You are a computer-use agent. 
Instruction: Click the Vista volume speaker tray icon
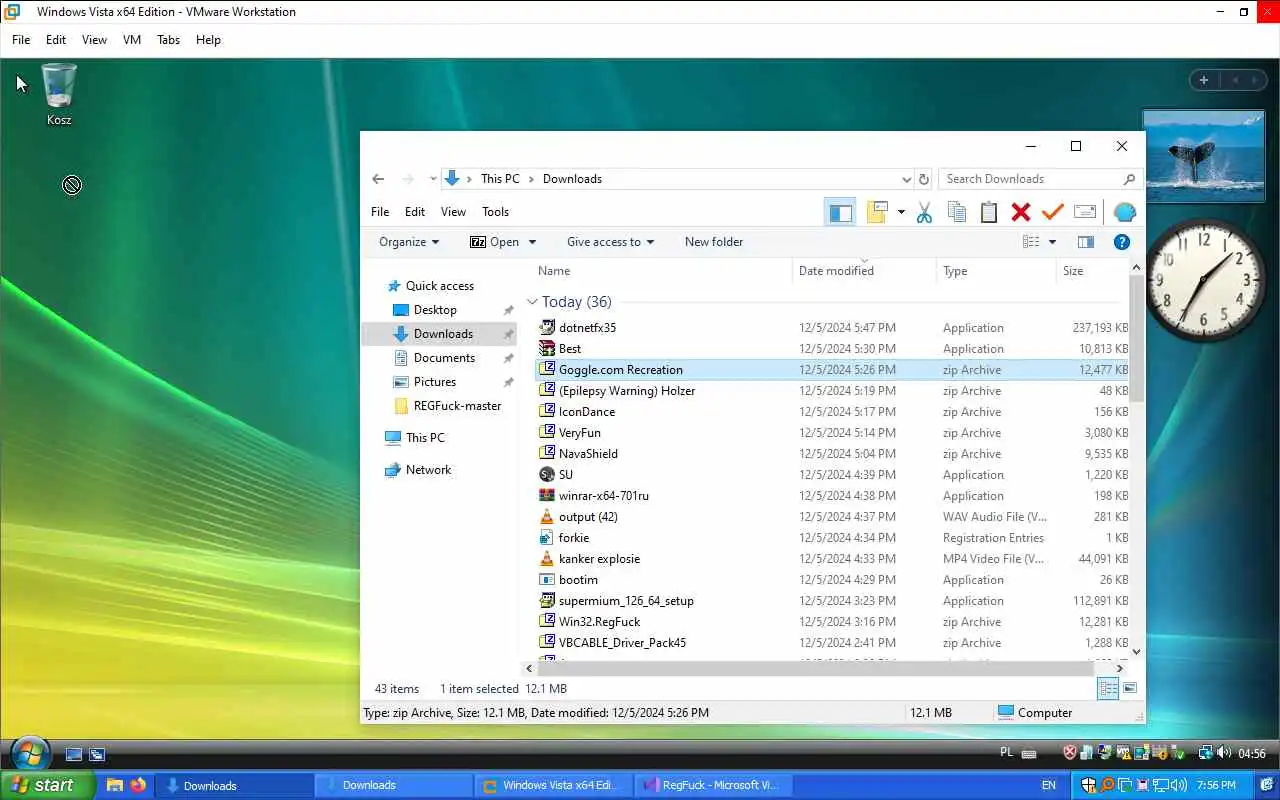[x=1225, y=753]
